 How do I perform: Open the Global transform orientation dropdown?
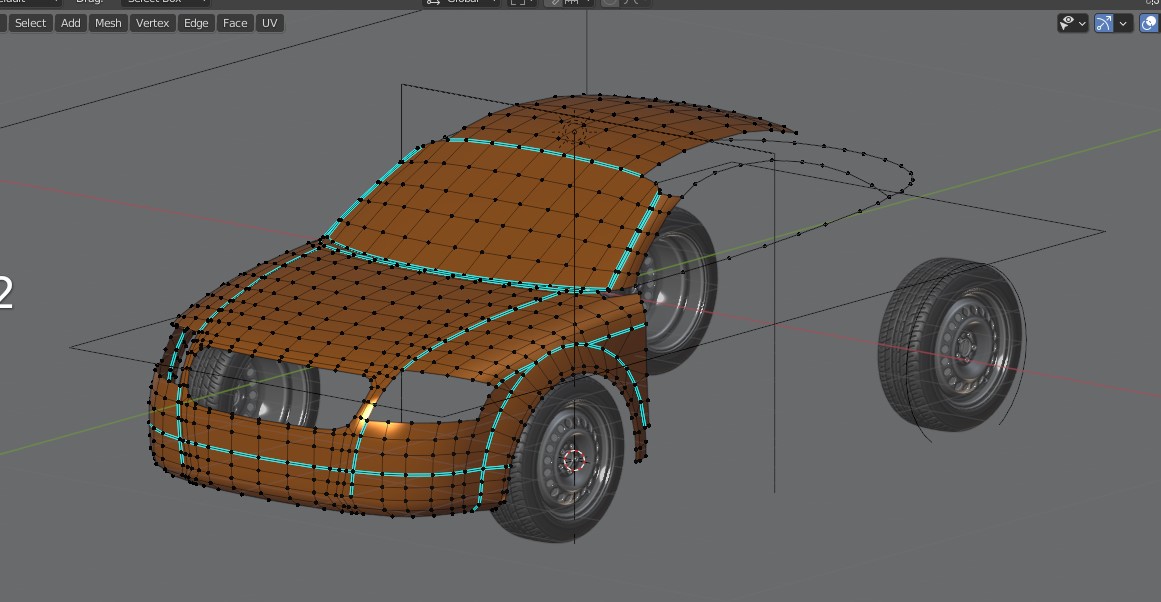(x=461, y=3)
